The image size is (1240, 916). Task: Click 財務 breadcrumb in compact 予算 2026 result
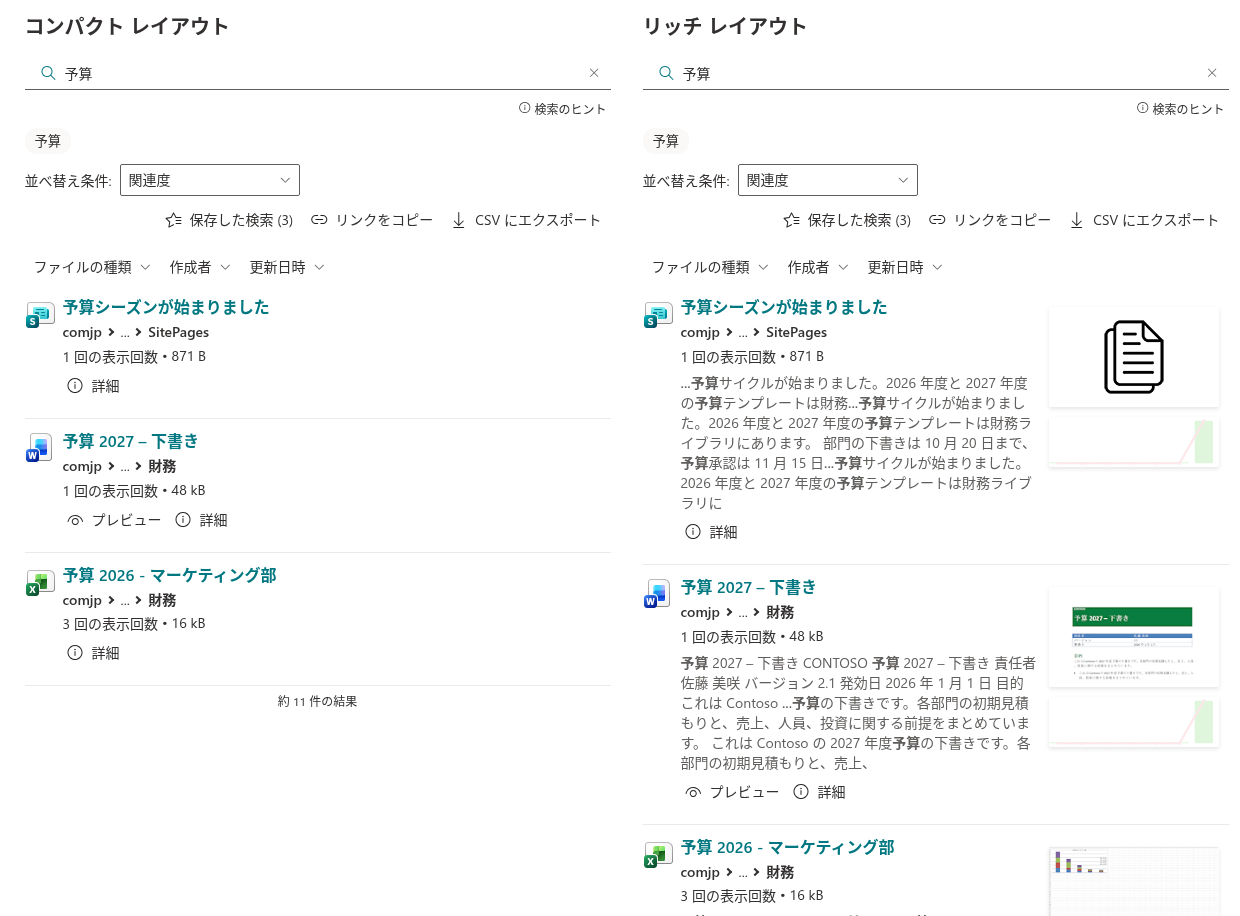coord(162,601)
